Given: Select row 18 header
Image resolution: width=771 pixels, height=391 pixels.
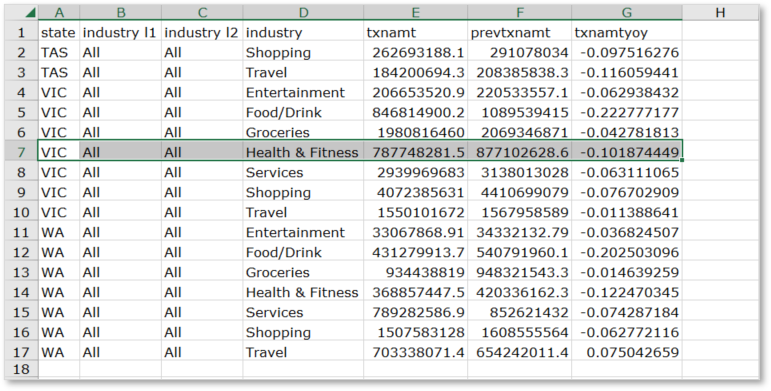Looking at the screenshot, I should point(21,369).
